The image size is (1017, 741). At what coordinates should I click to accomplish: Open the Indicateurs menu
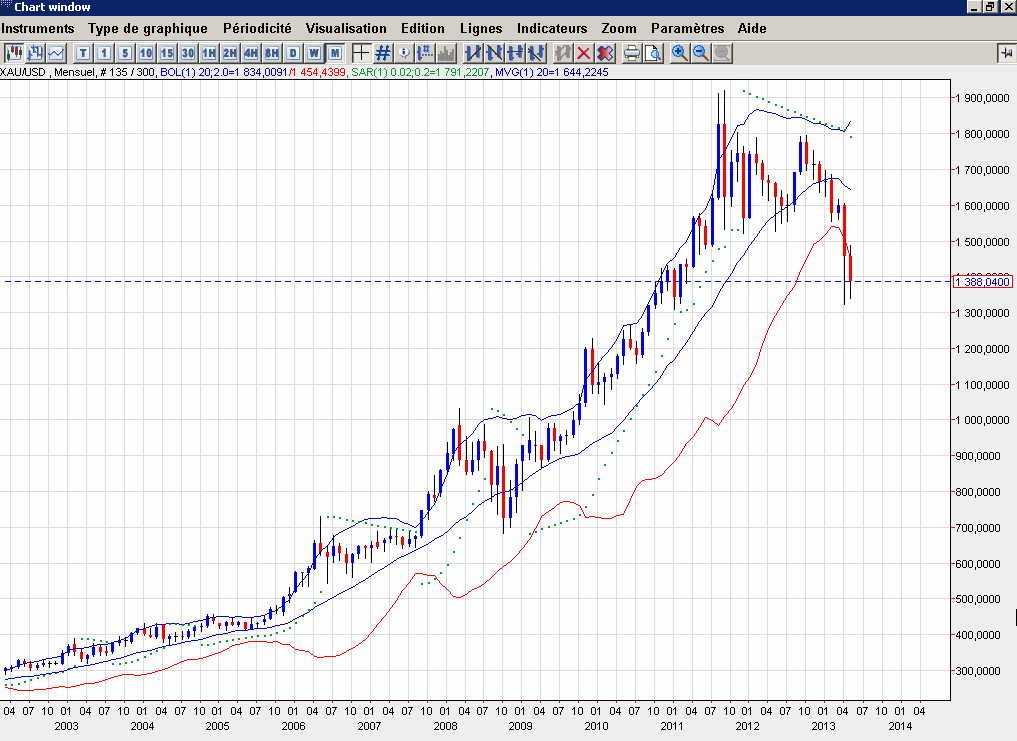coord(552,28)
